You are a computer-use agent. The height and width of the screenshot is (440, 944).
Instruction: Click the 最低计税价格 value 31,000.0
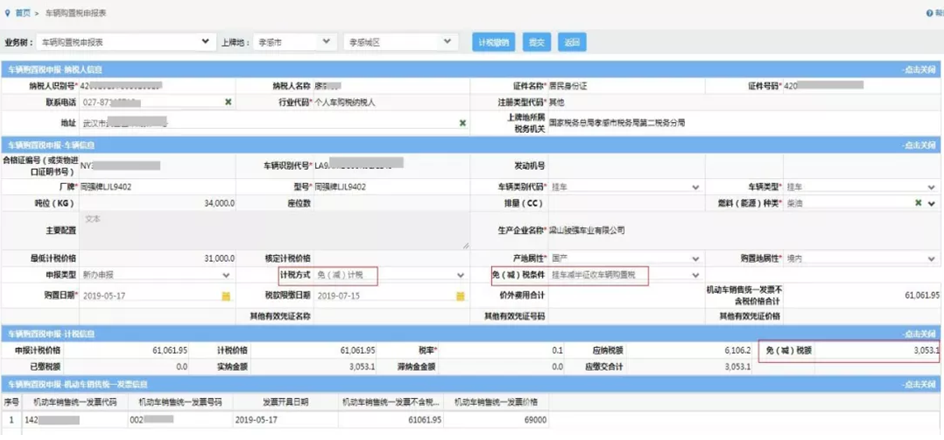pos(219,259)
